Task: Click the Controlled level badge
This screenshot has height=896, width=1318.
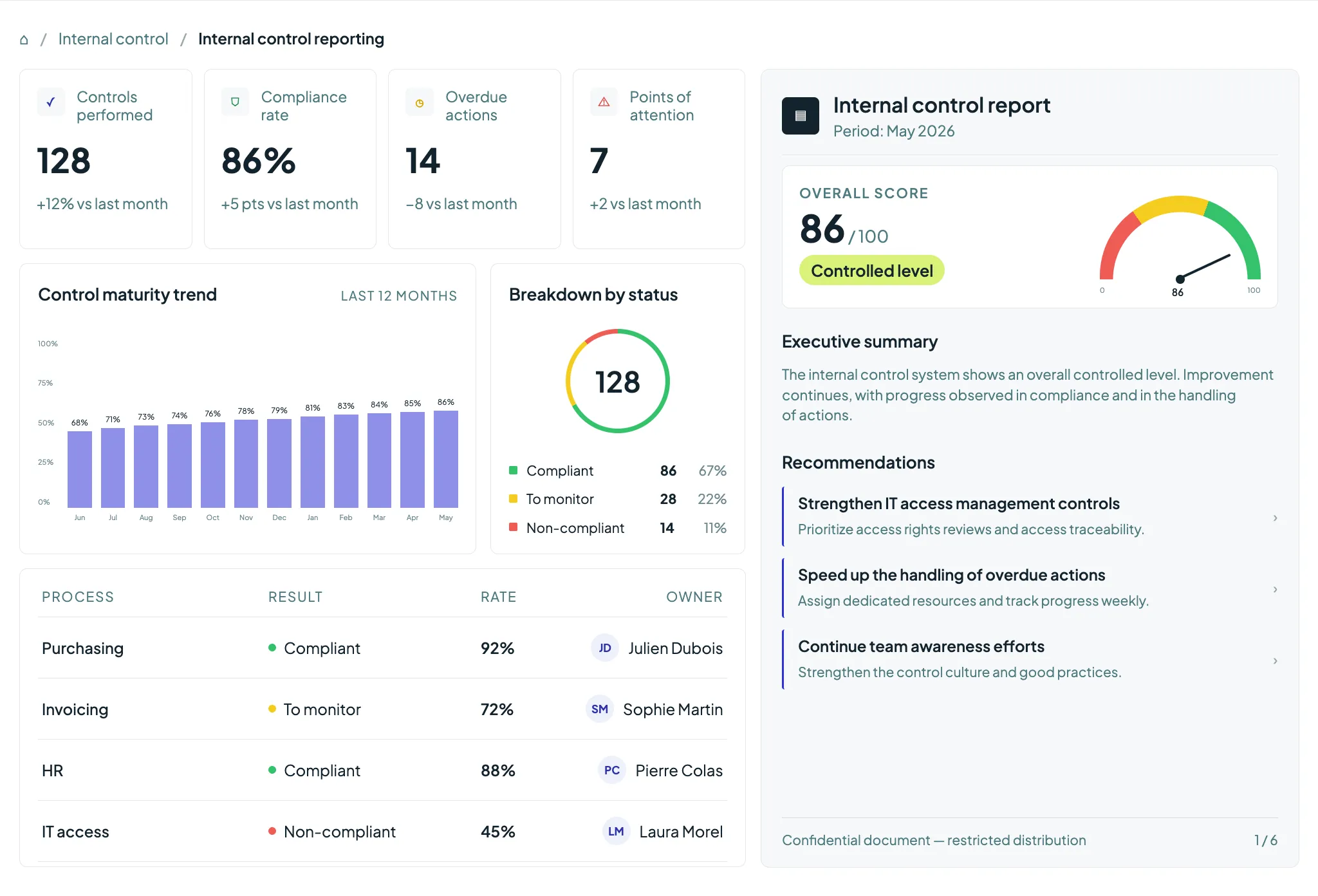Action: (872, 270)
